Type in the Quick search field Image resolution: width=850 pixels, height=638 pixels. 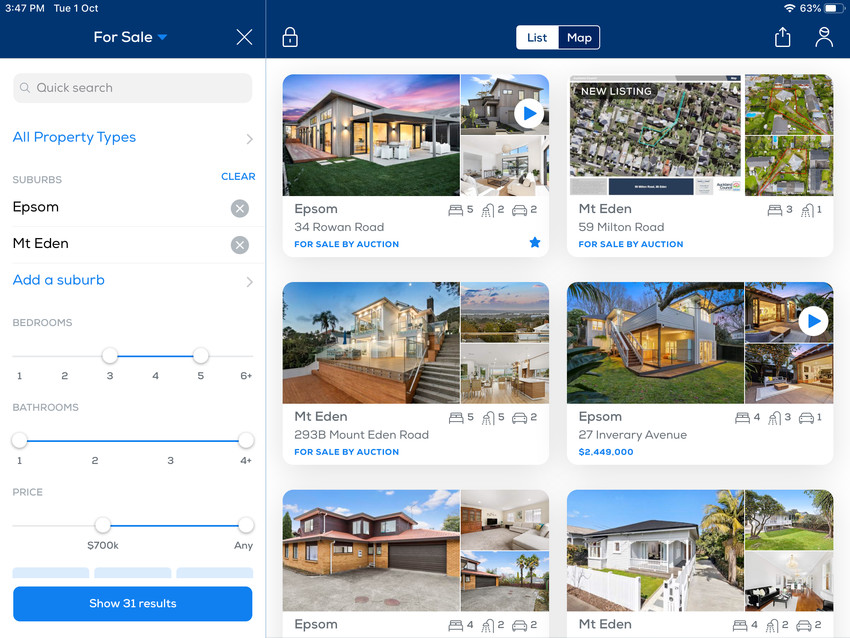pos(132,88)
